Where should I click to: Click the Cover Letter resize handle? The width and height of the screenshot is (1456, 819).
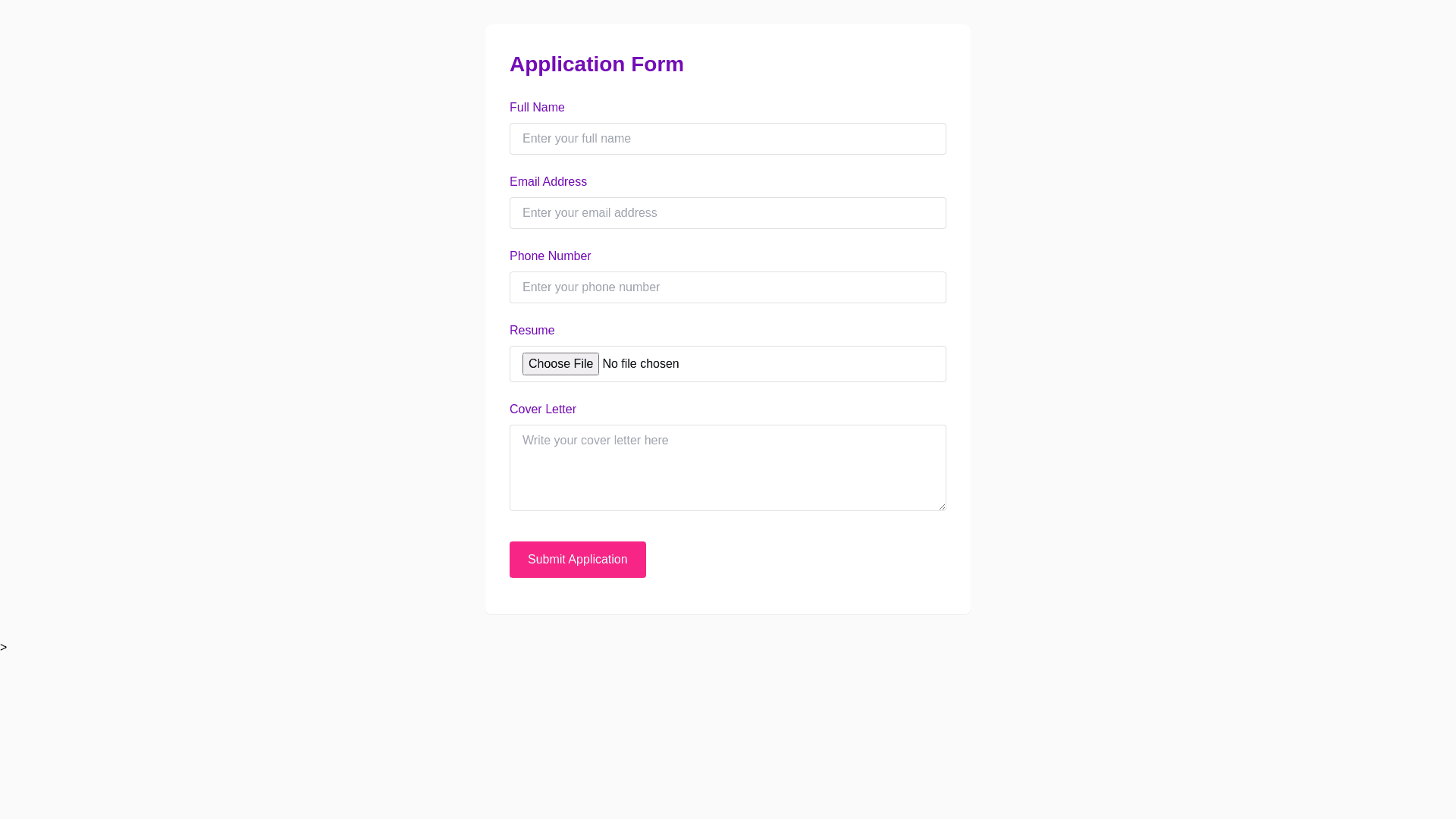(x=942, y=507)
